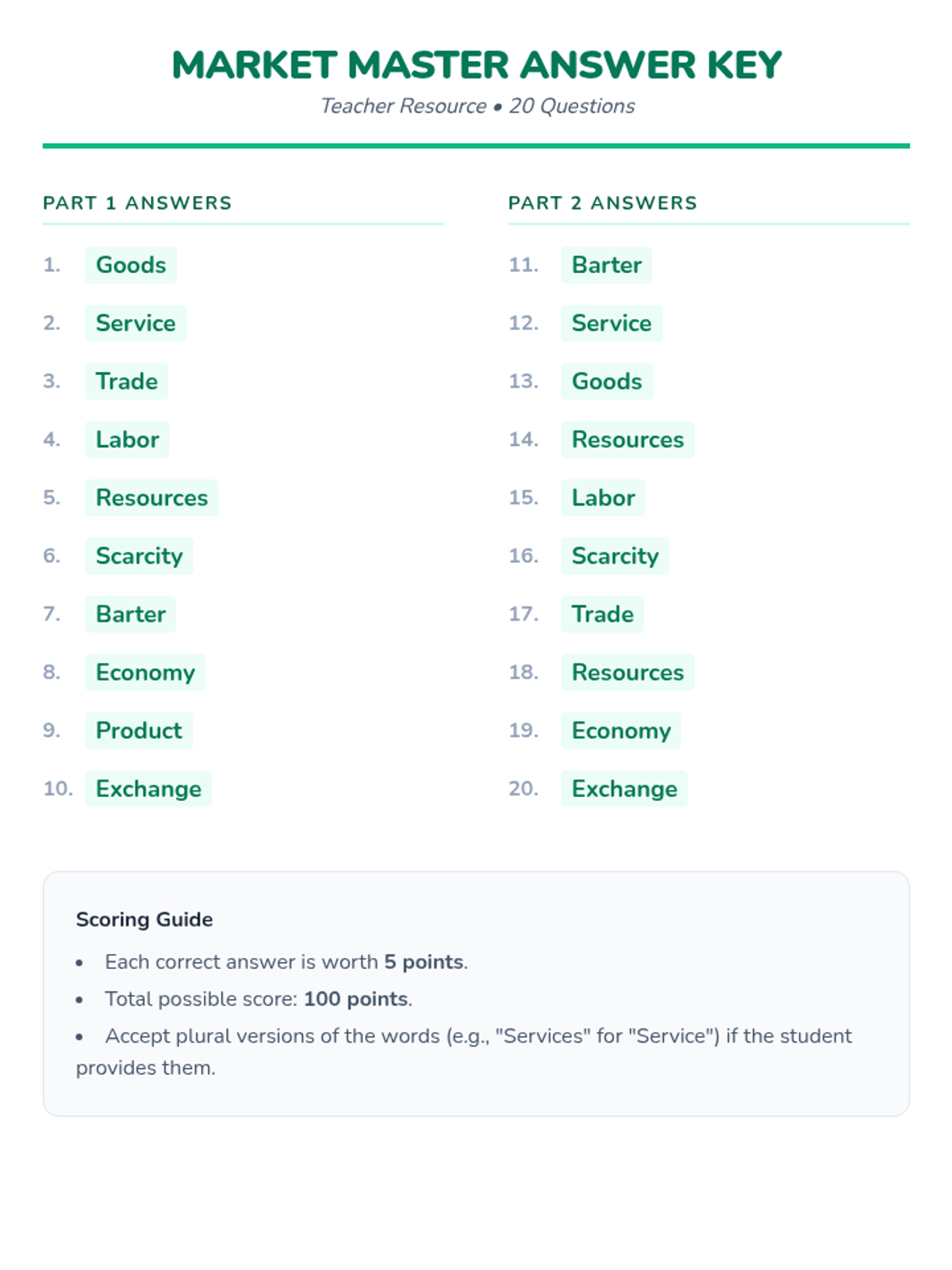Select the Part 1 Answers heading

point(137,203)
